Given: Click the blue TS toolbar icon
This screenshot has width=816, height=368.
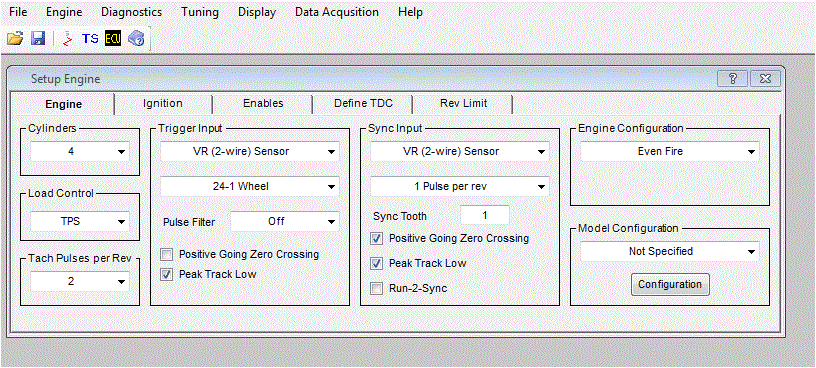Looking at the screenshot, I should pyautogui.click(x=91, y=39).
